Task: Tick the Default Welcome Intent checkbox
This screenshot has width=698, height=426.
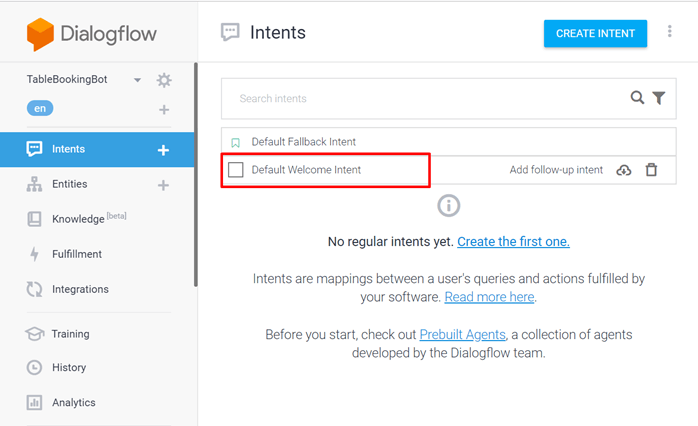Action: [x=235, y=170]
